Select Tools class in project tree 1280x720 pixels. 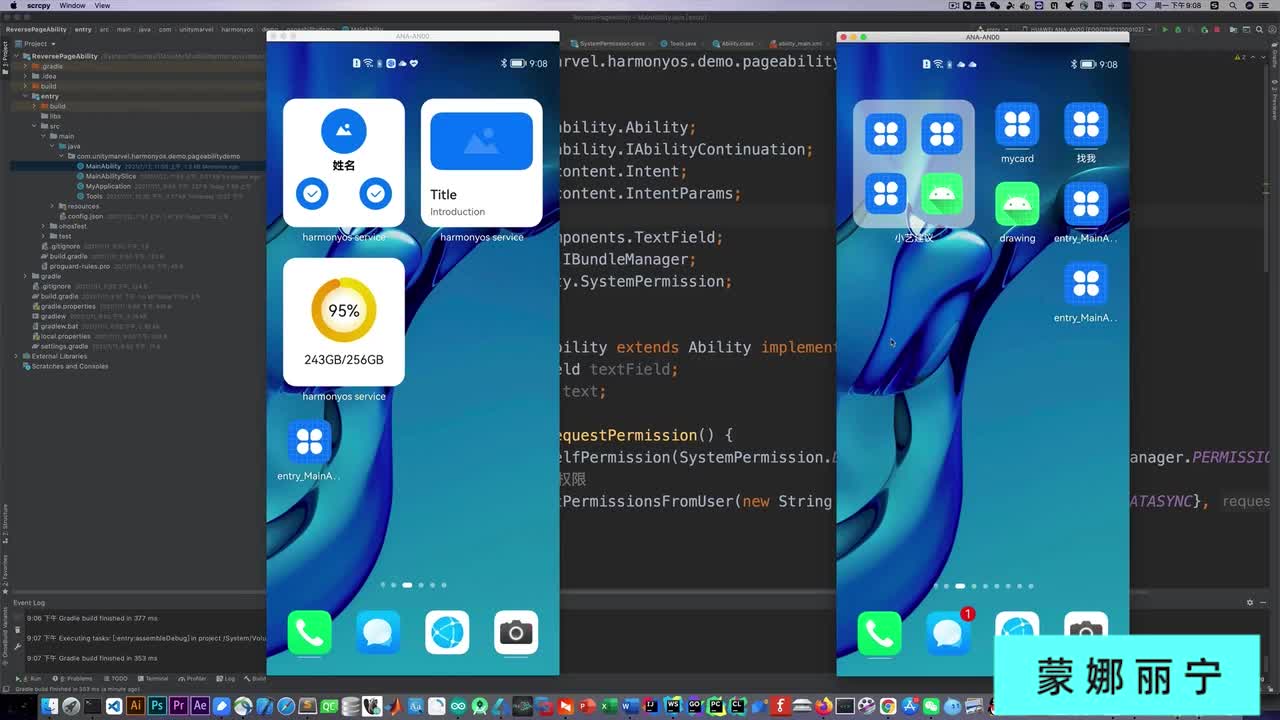click(x=94, y=196)
